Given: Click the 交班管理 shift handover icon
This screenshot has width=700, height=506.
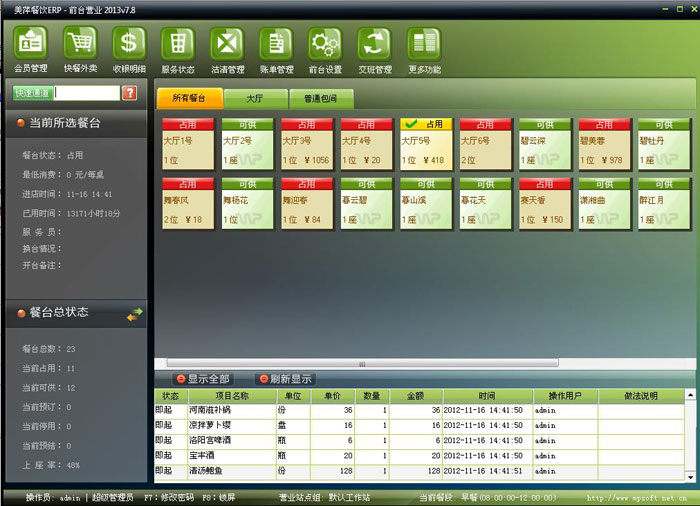Looking at the screenshot, I should (375, 44).
